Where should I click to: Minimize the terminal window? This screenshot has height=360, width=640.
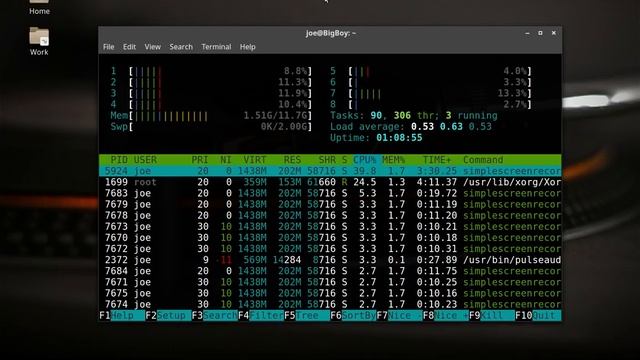pos(527,33)
